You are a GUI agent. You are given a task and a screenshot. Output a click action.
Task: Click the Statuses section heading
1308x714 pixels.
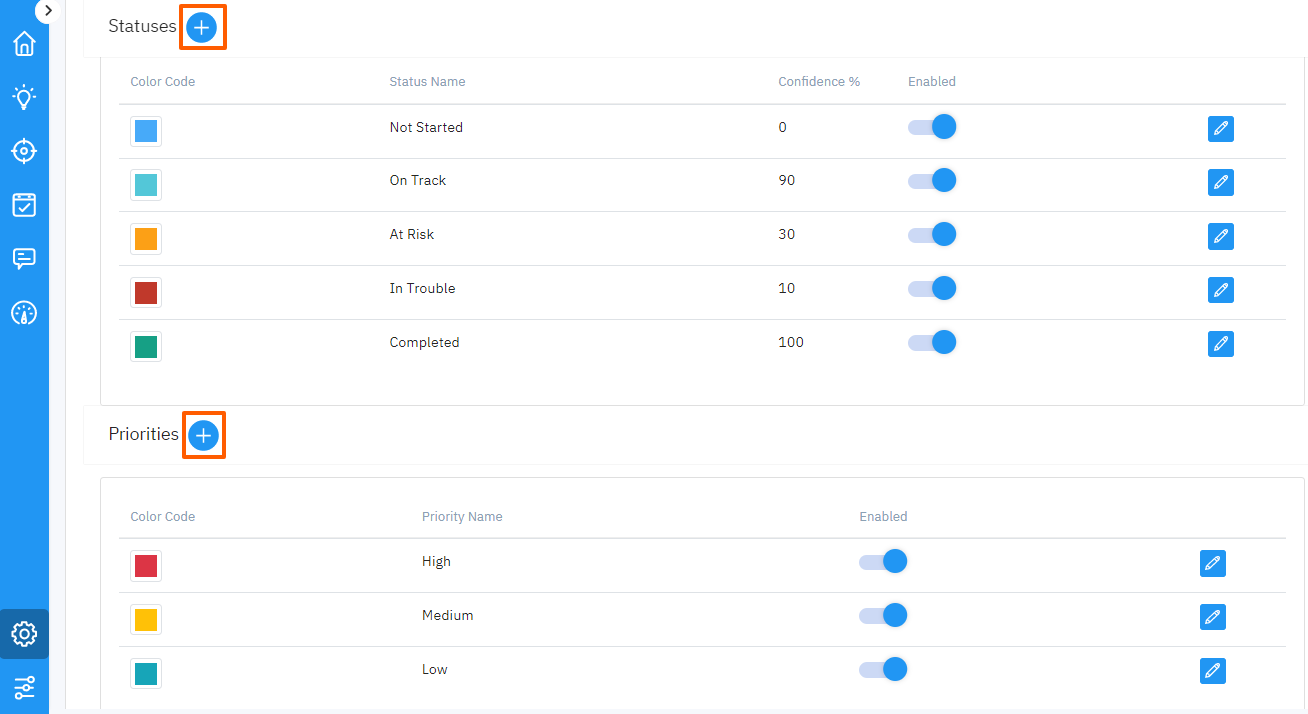click(x=142, y=27)
